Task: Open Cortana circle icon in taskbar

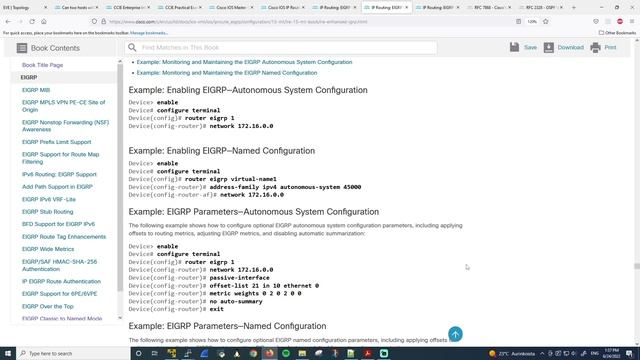Action: (x=138, y=353)
